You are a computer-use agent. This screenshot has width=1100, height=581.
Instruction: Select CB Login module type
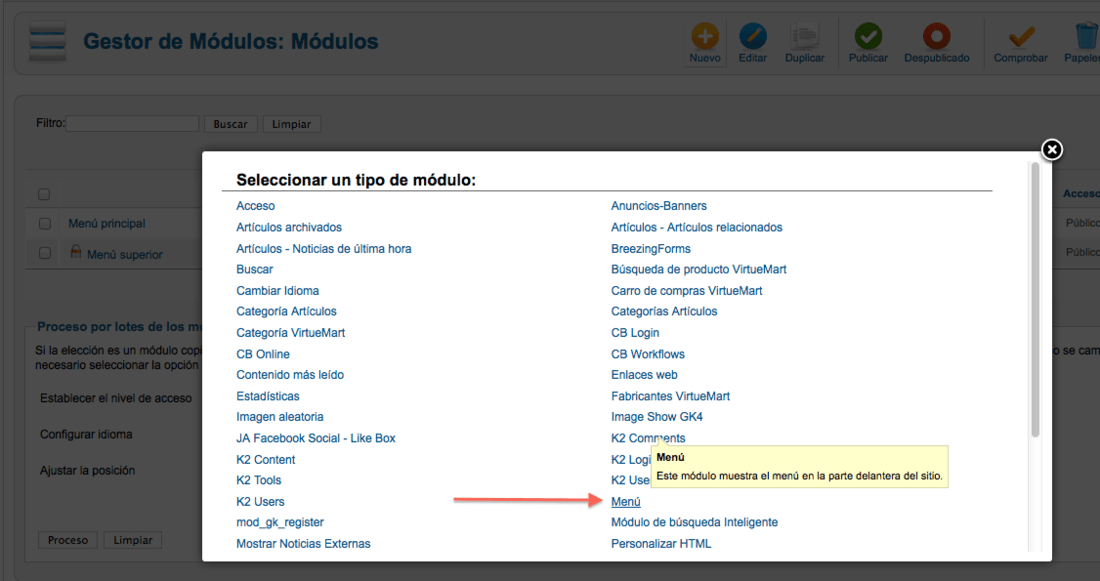(x=635, y=333)
